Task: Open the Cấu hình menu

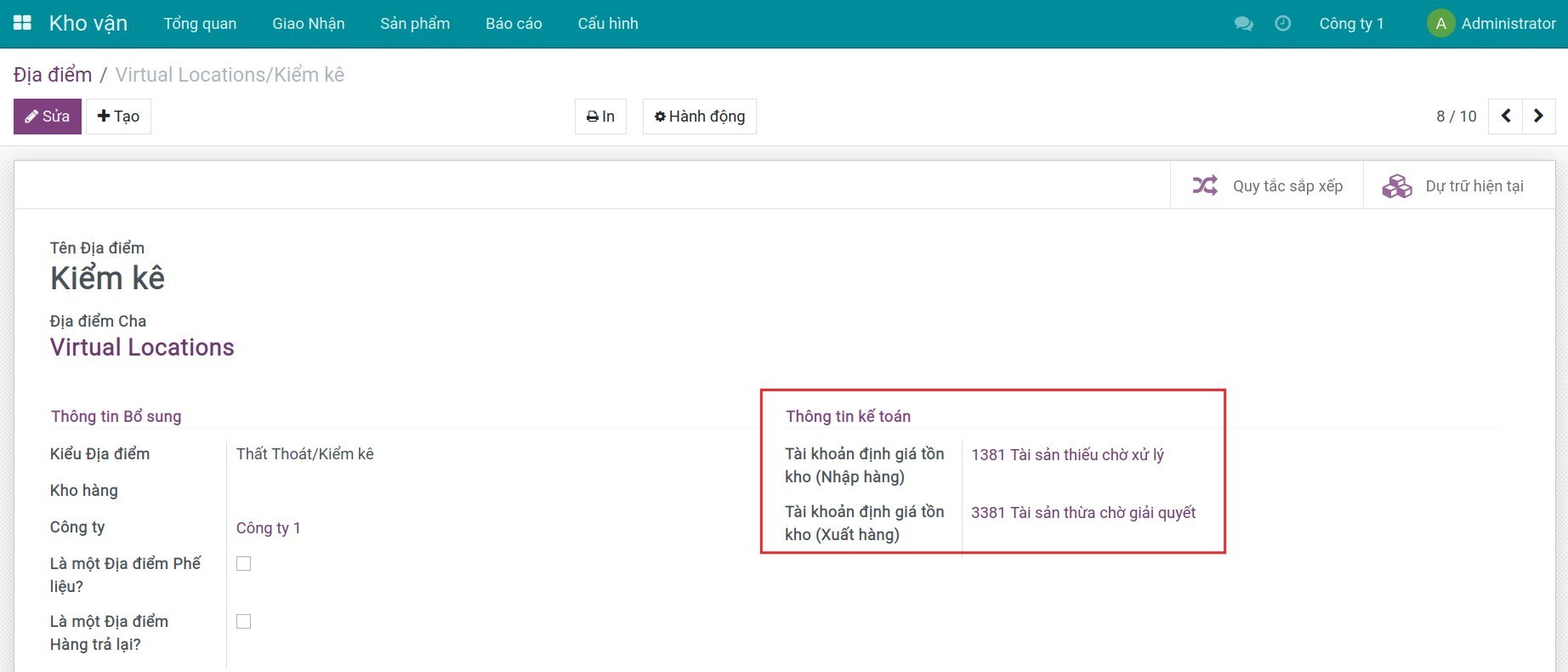Action: [607, 24]
